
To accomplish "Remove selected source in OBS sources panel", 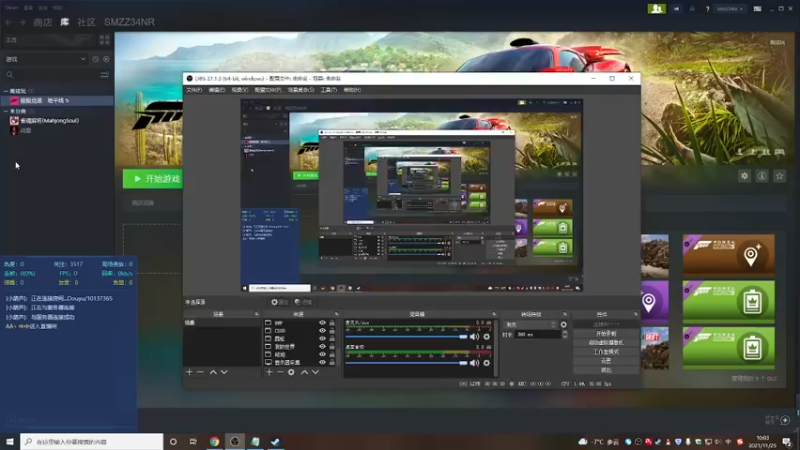I will [x=280, y=372].
